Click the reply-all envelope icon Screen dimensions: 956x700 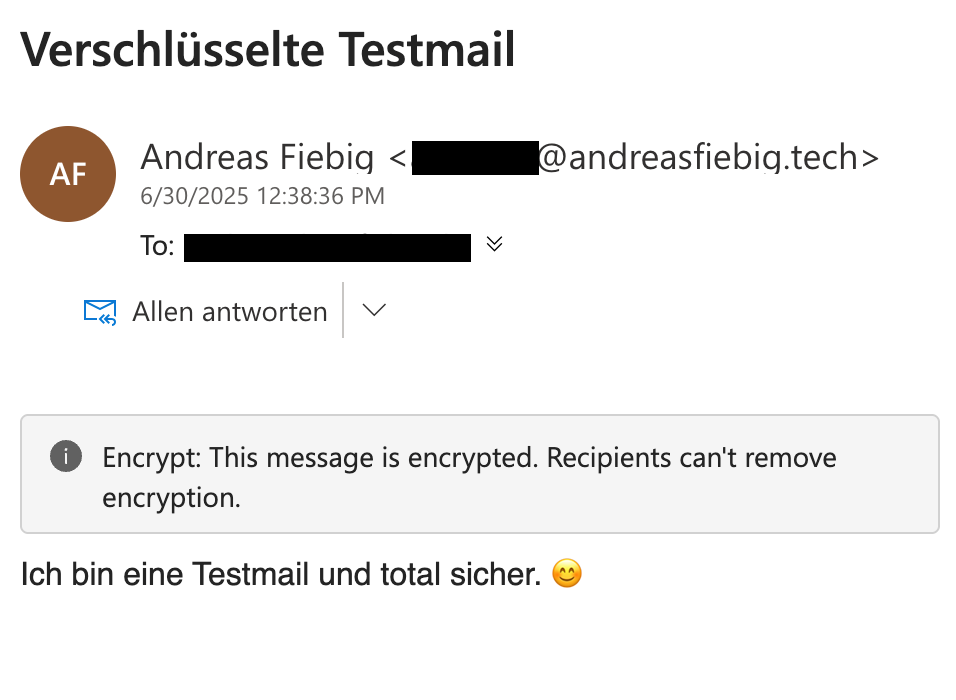click(x=100, y=312)
